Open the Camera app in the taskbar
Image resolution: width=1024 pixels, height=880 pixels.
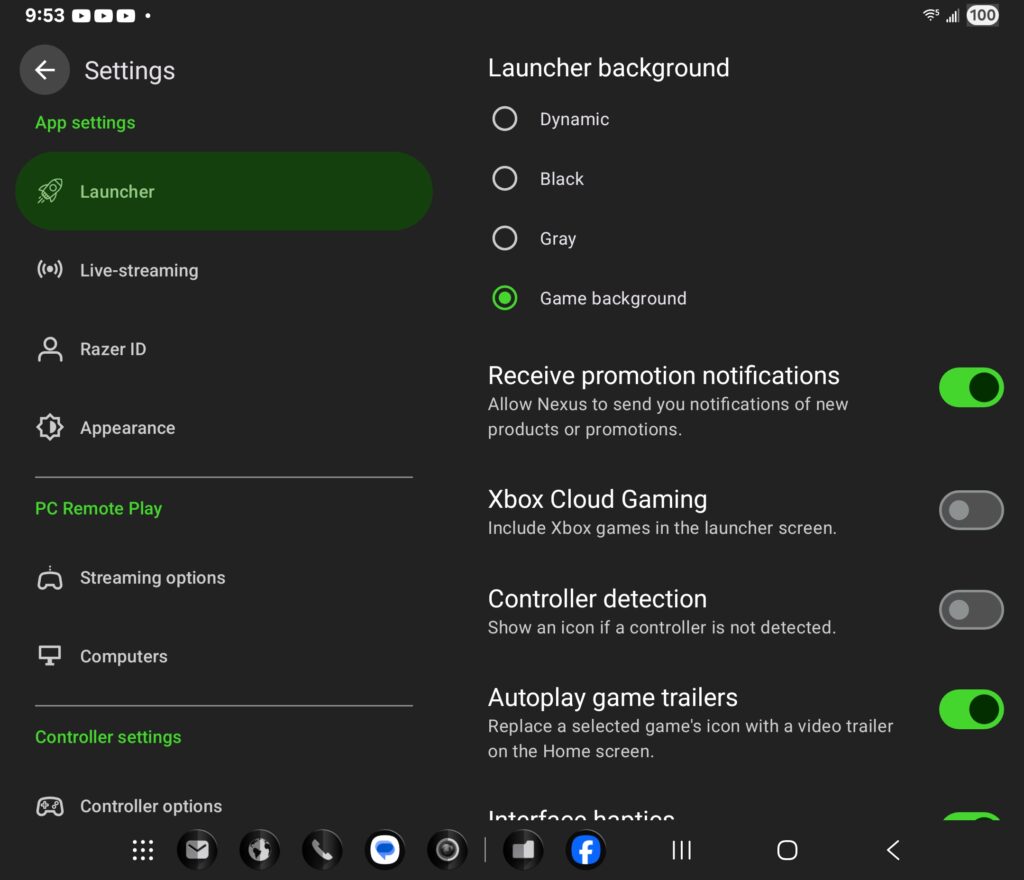point(447,850)
